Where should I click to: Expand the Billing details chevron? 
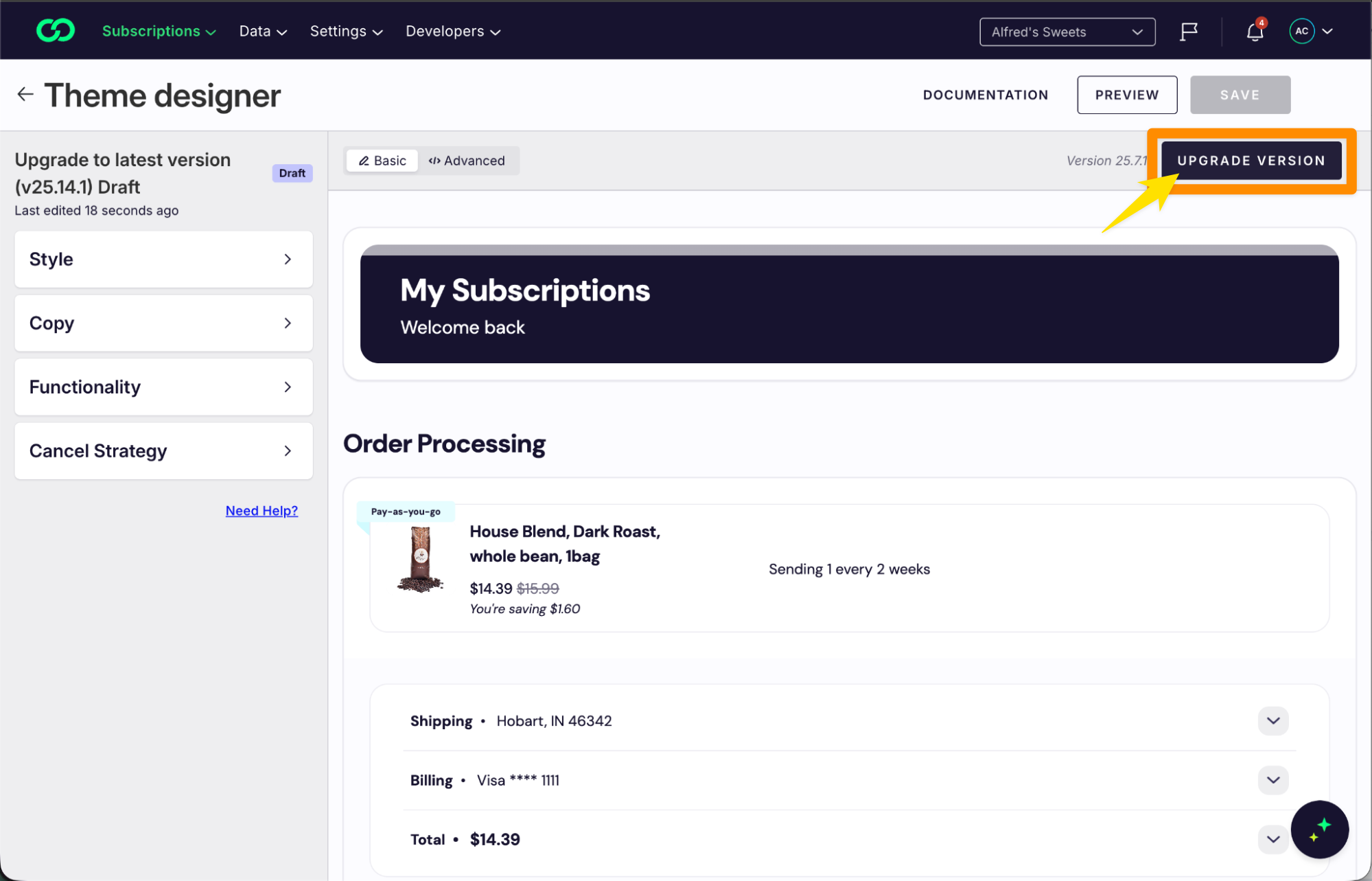click(x=1272, y=780)
